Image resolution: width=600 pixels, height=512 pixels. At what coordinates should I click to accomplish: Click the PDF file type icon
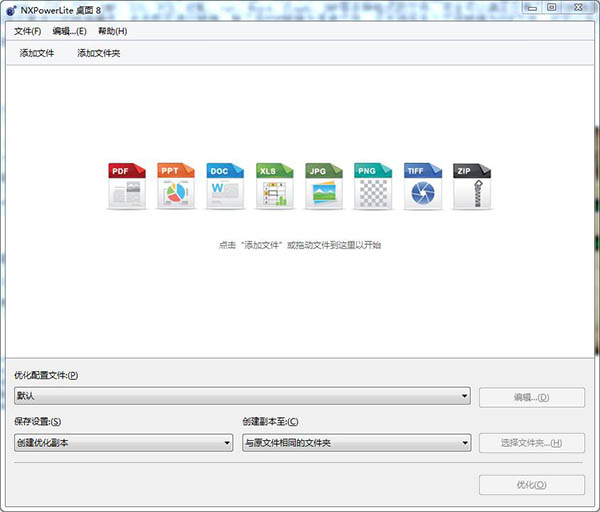click(x=127, y=186)
